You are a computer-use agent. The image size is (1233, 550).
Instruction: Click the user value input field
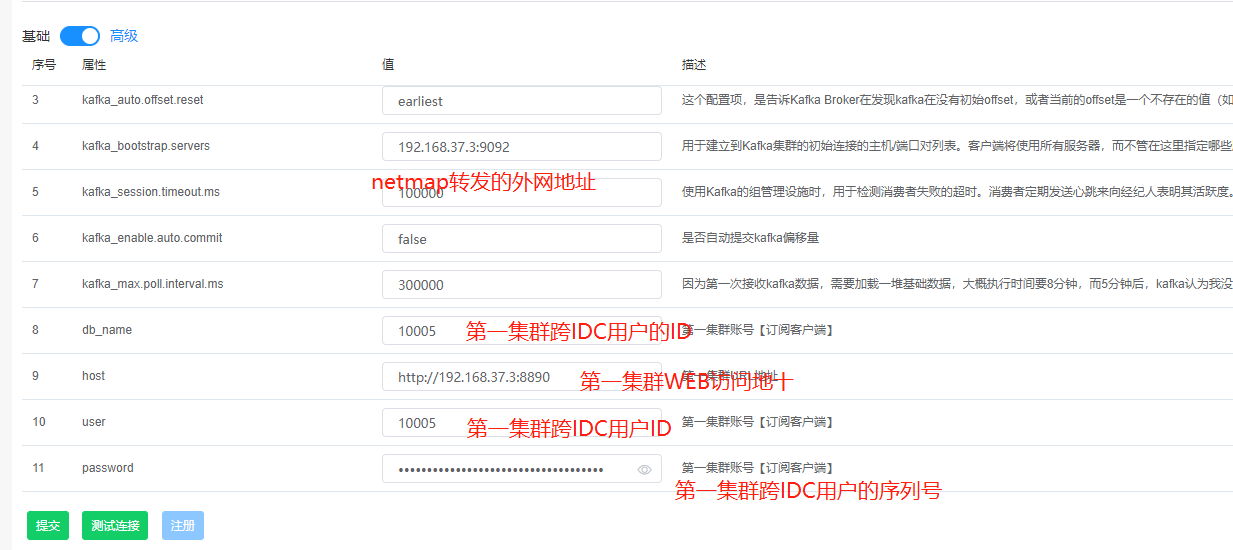422,423
